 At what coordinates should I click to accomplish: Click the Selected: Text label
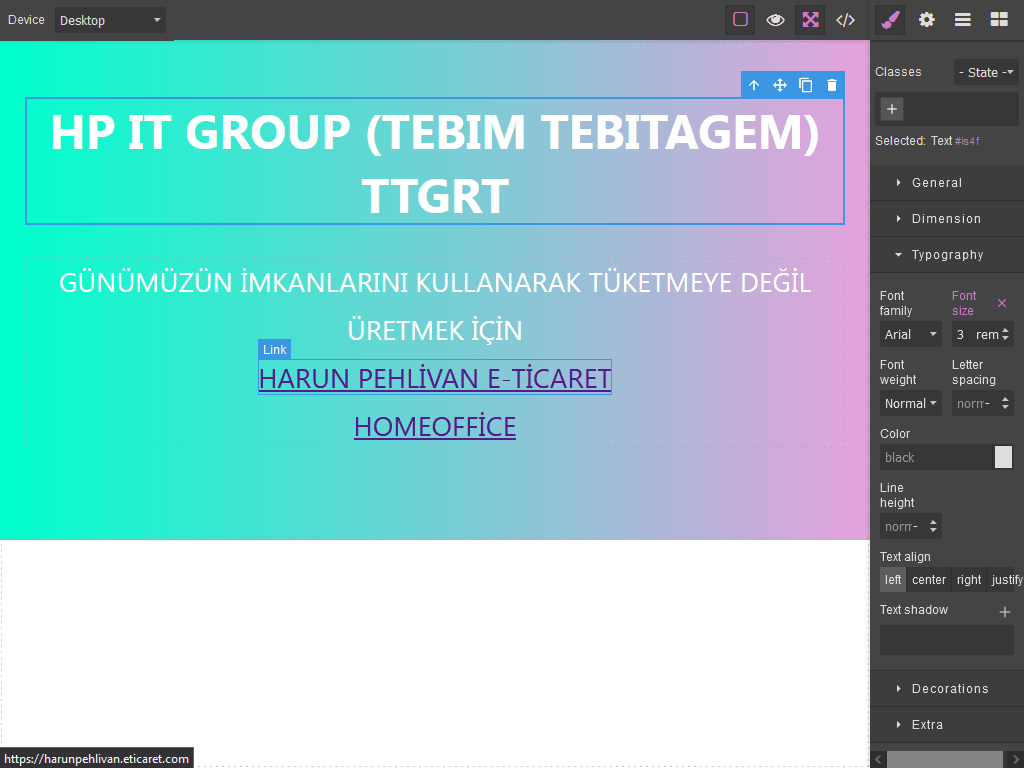click(x=927, y=140)
